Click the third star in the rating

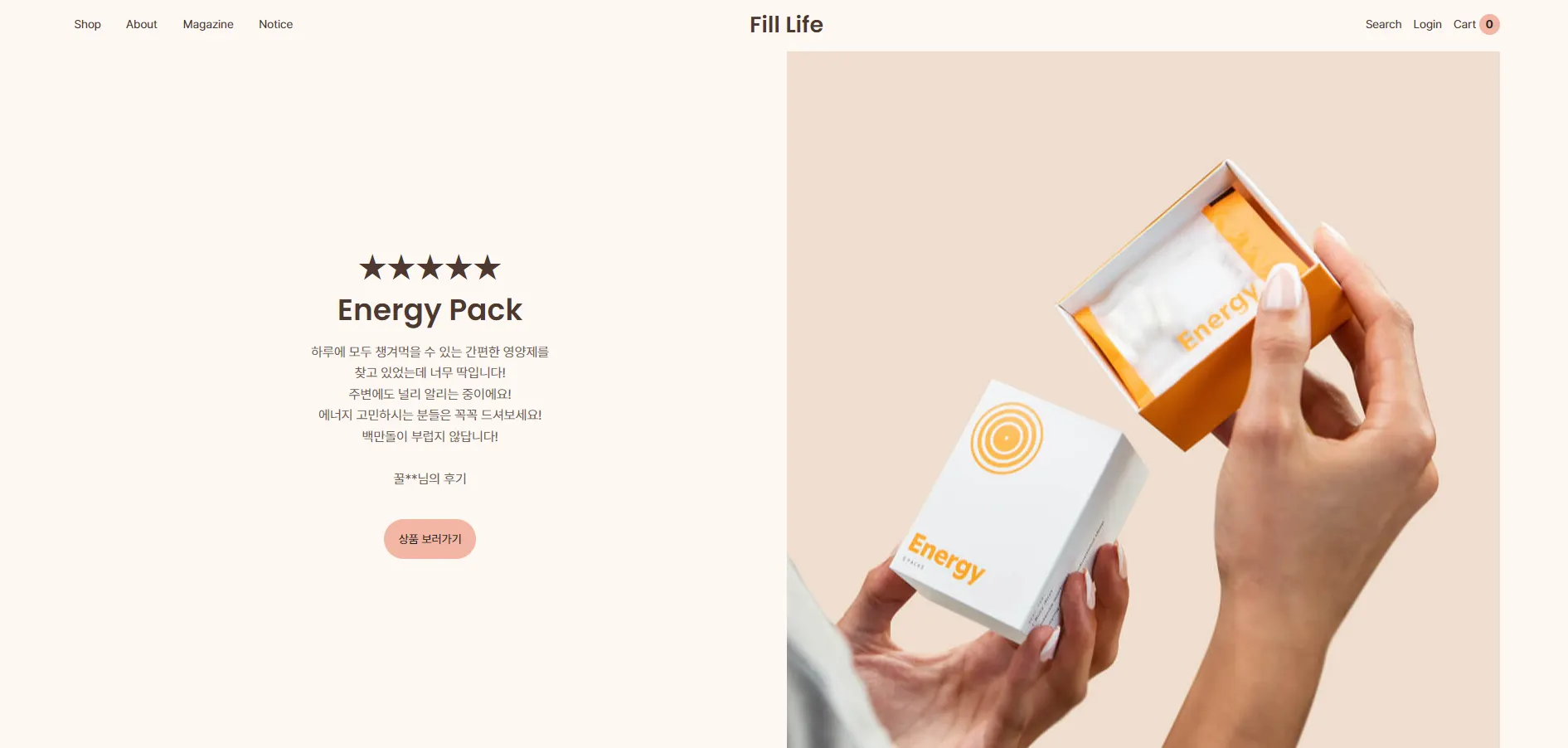[430, 267]
